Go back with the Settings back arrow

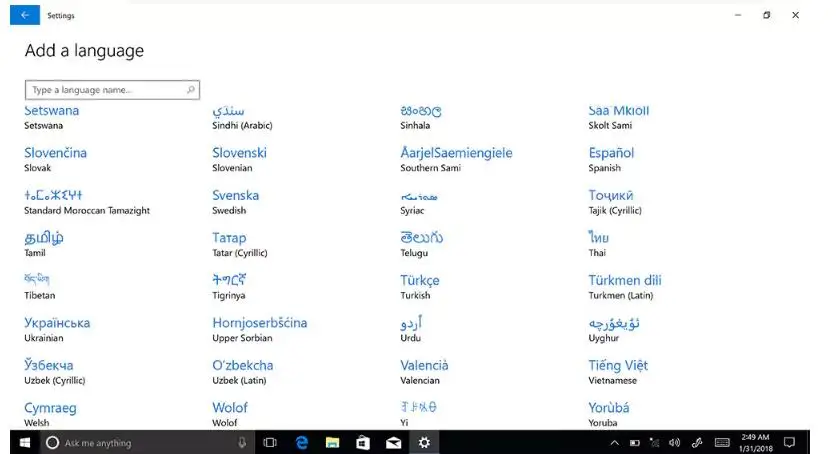[x=25, y=15]
